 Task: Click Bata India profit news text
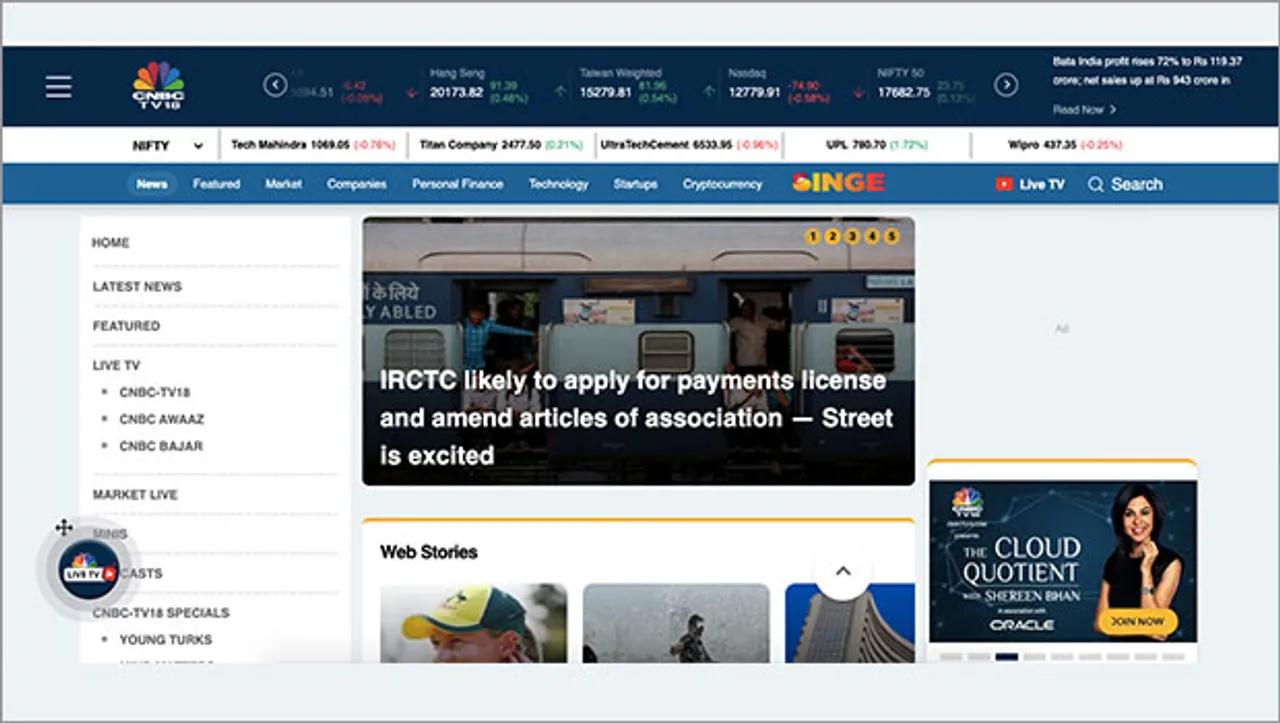click(1148, 70)
